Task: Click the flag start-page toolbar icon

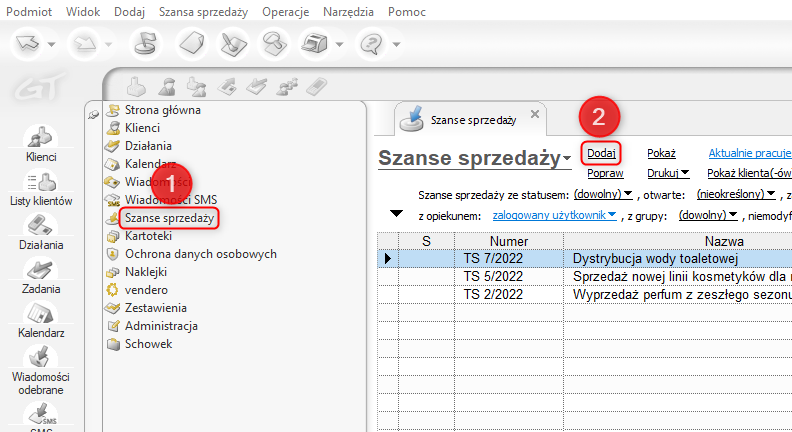Action: [145, 43]
